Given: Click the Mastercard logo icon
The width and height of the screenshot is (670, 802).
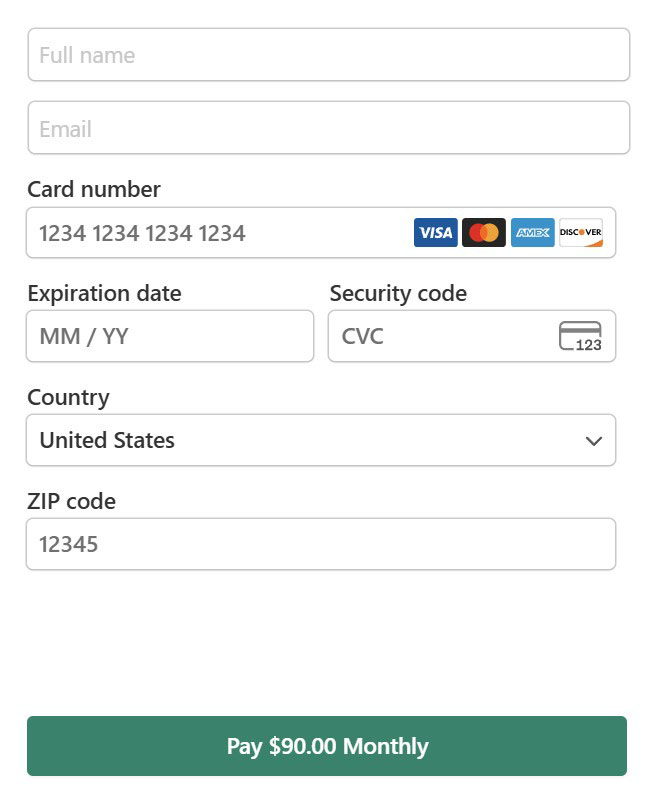Looking at the screenshot, I should pos(484,233).
